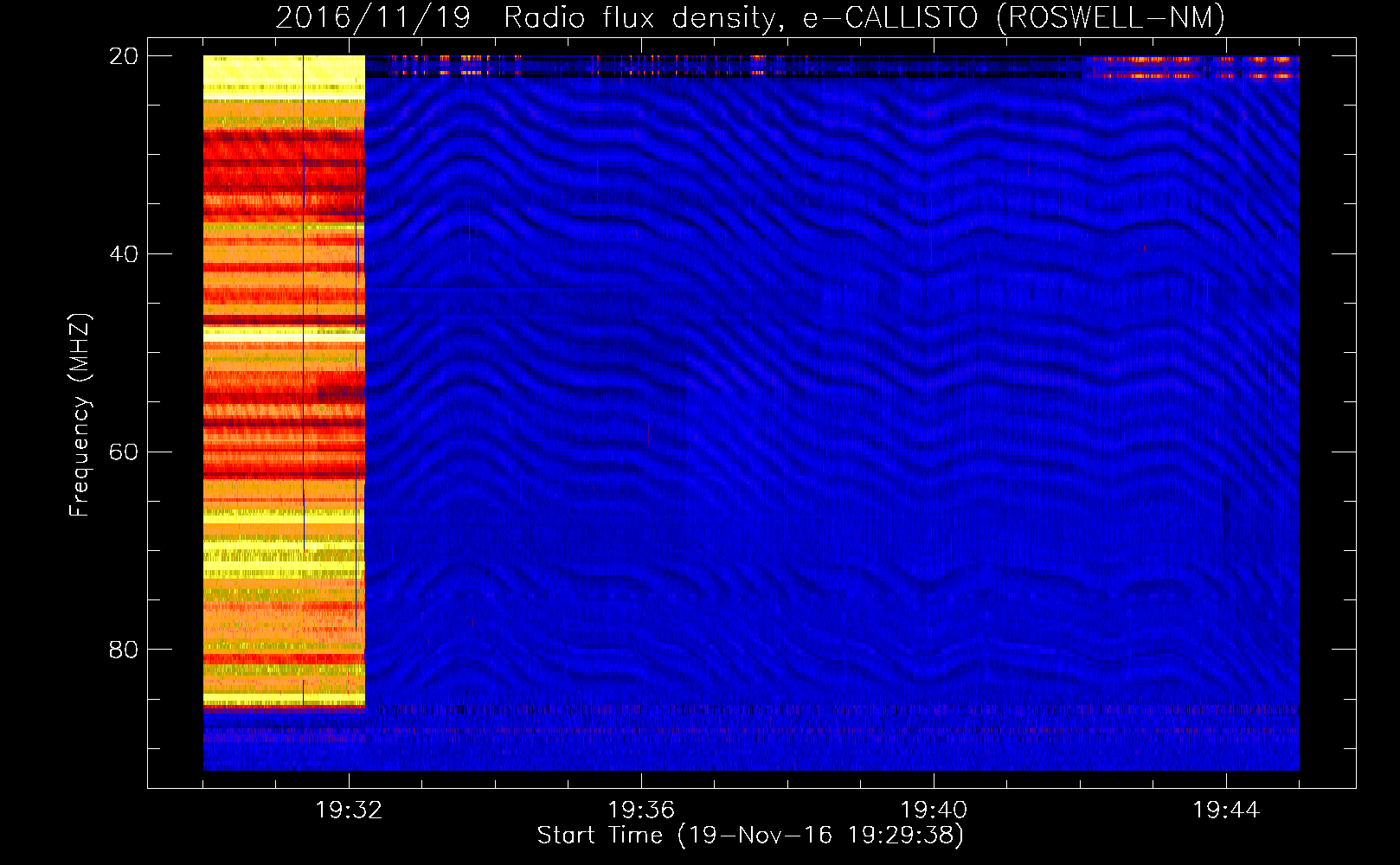The height and width of the screenshot is (865, 1400).
Task: Click the 19:36 time tick label
Action: (x=641, y=811)
